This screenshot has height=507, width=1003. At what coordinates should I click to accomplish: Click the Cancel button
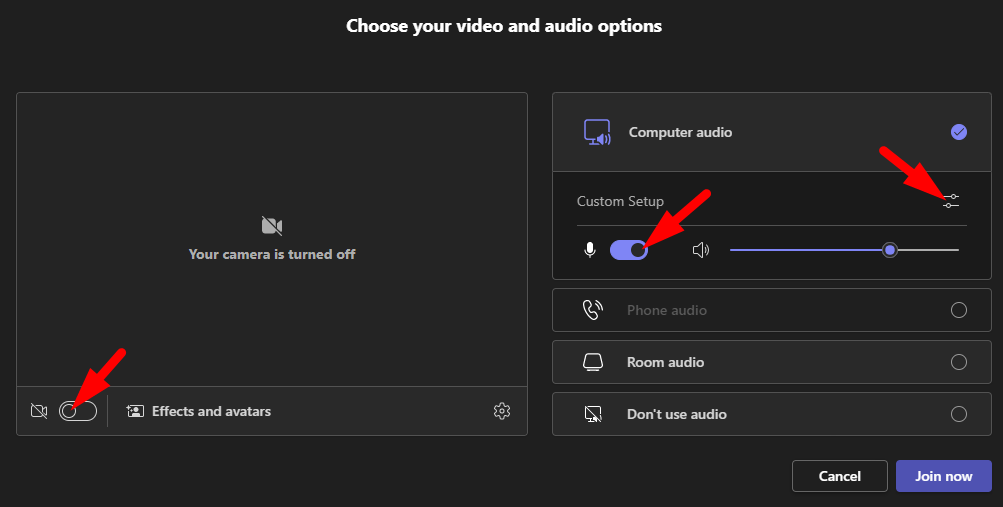click(839, 476)
